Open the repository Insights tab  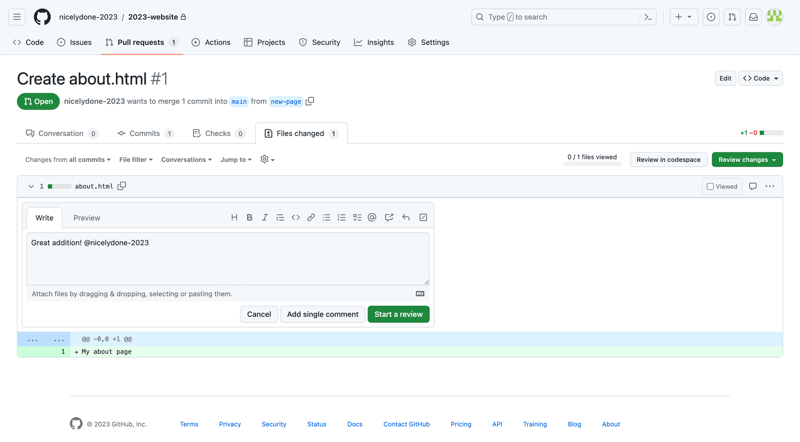(x=374, y=42)
